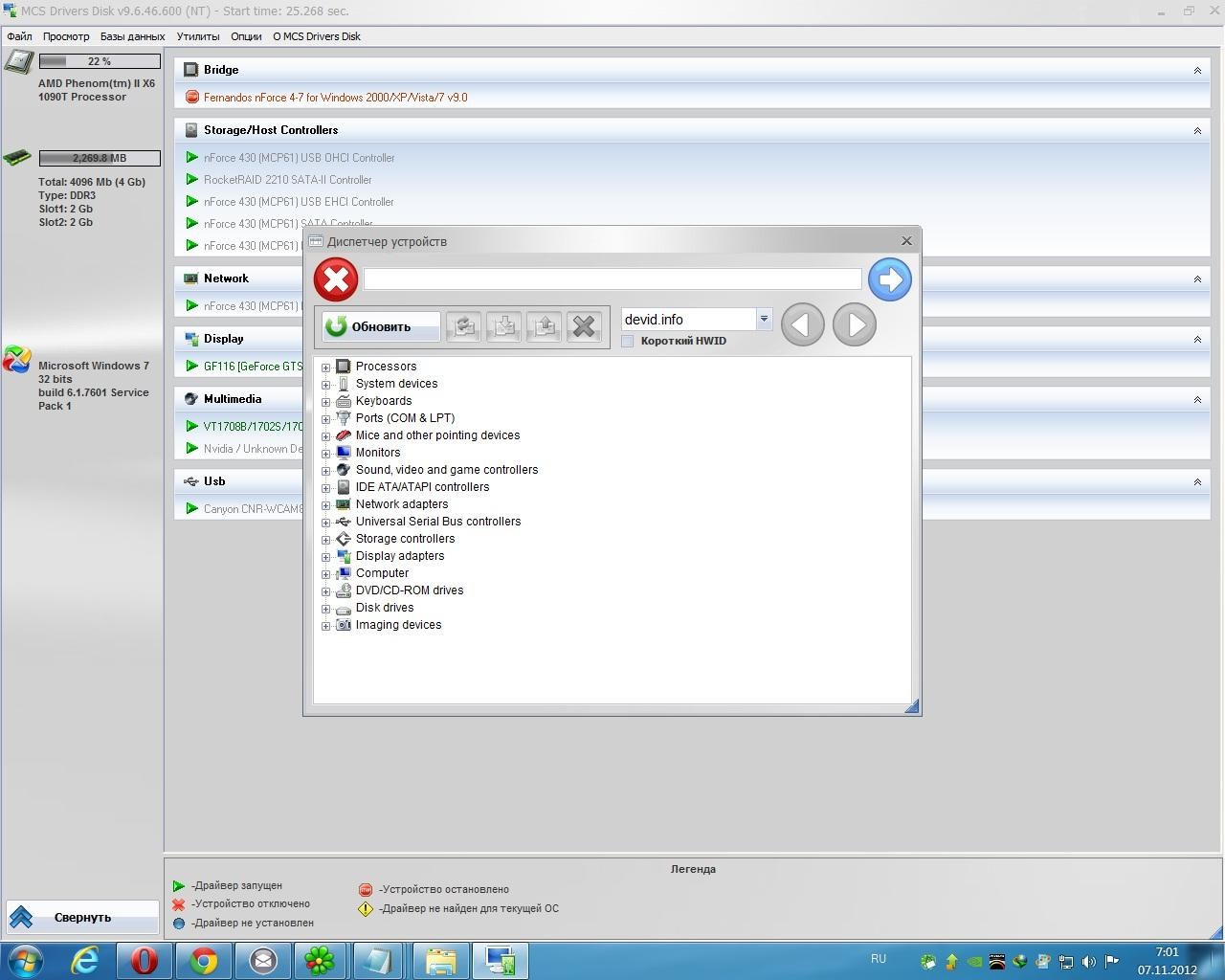The image size is (1225, 980).
Task: Click the Windows logo icon in sidebar
Action: pos(16,360)
